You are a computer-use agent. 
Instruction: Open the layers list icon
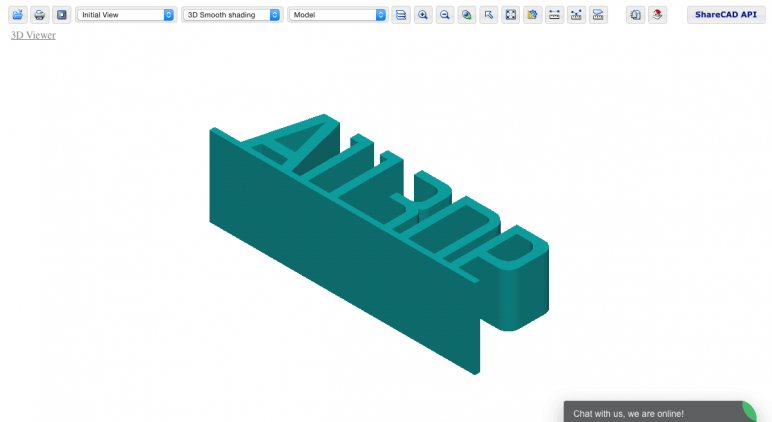401,15
